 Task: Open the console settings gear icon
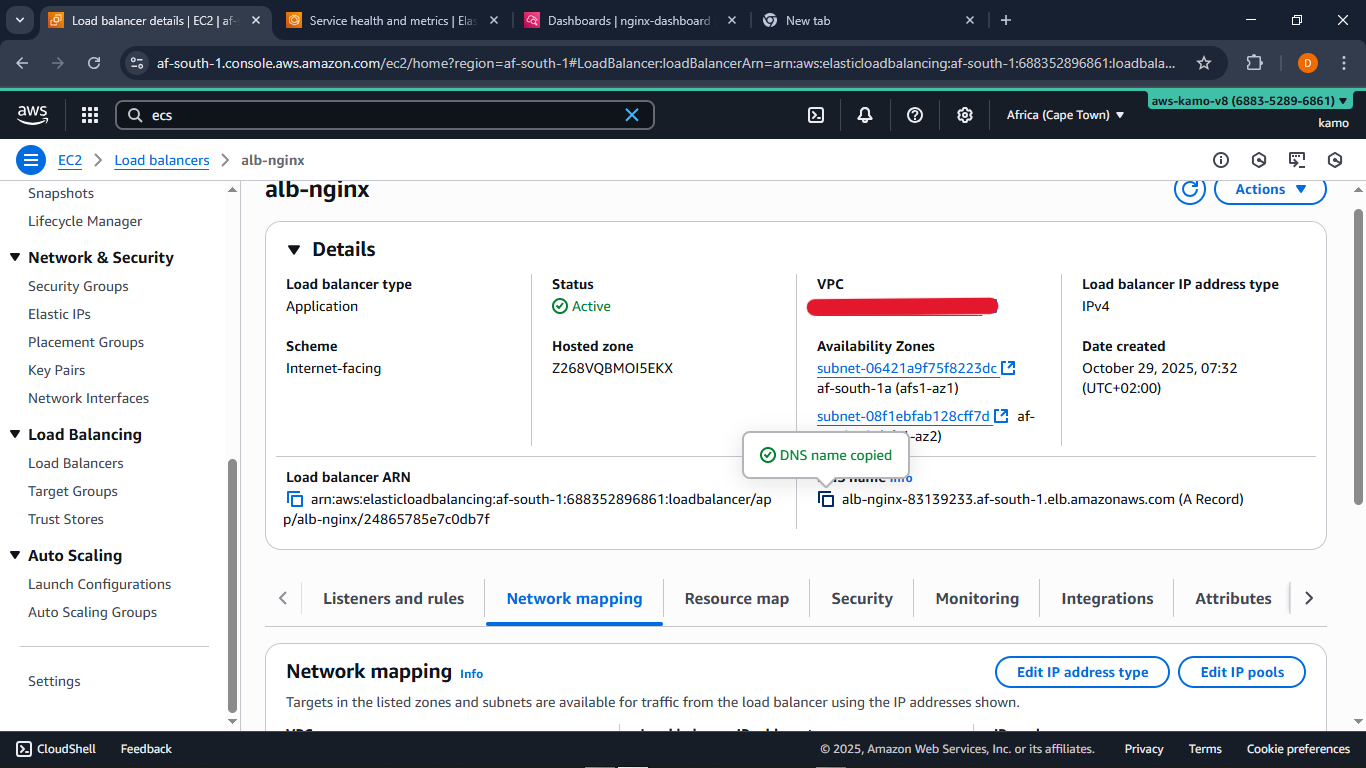point(965,115)
